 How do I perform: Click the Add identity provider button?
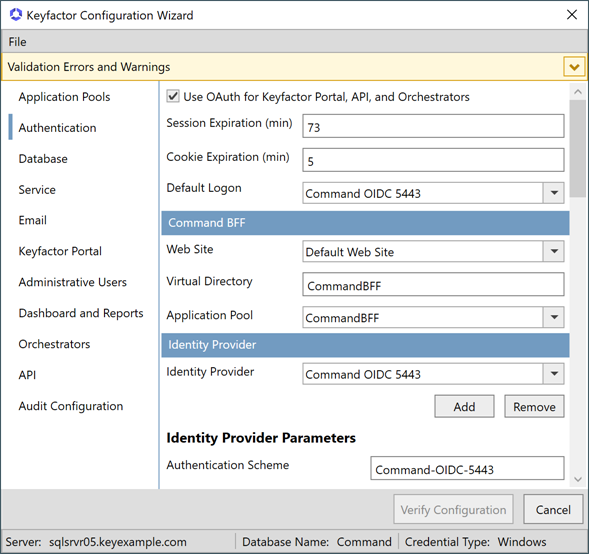click(464, 406)
